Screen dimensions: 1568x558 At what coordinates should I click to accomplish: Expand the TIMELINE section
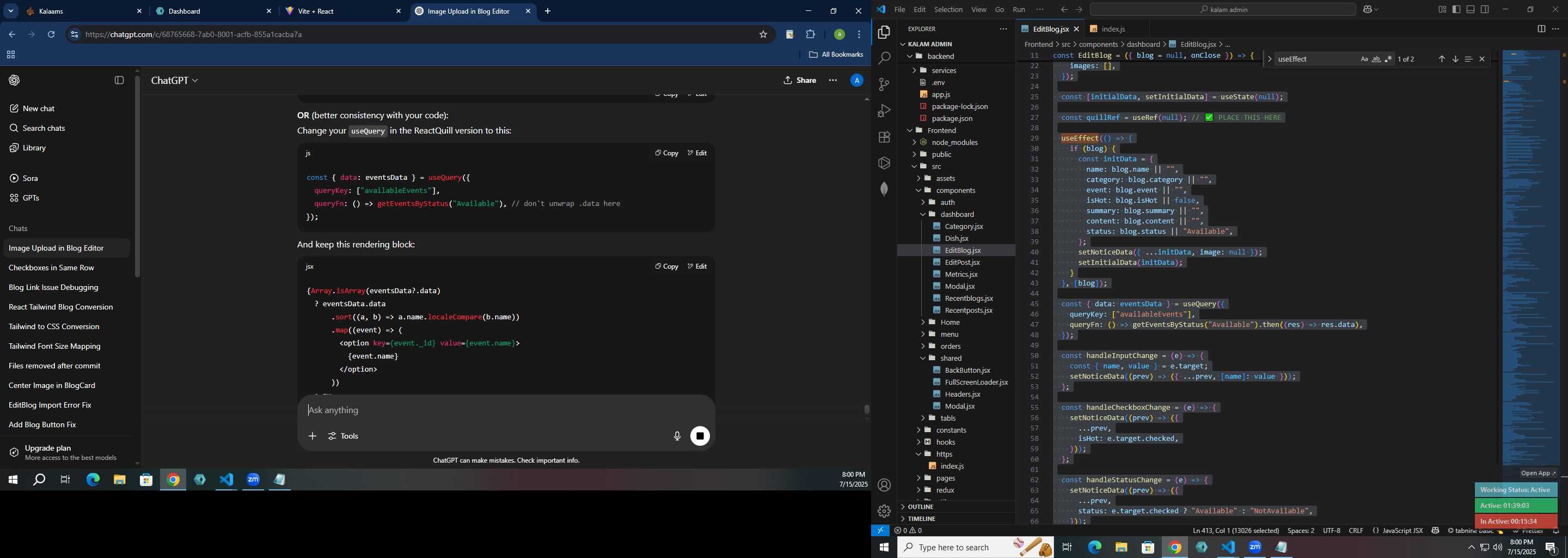pos(922,519)
